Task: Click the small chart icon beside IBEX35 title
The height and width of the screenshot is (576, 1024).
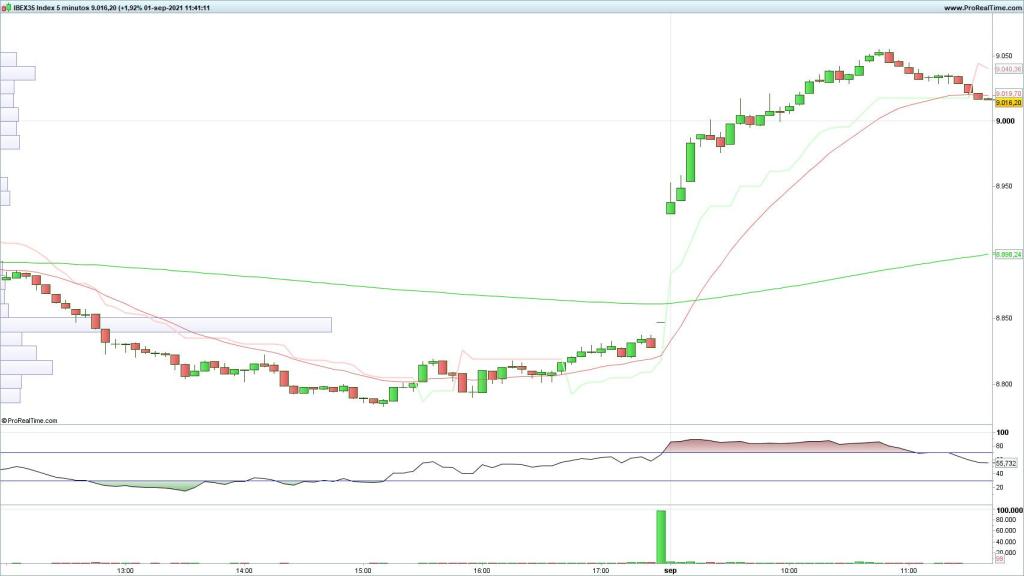Action: pyautogui.click(x=5, y=8)
